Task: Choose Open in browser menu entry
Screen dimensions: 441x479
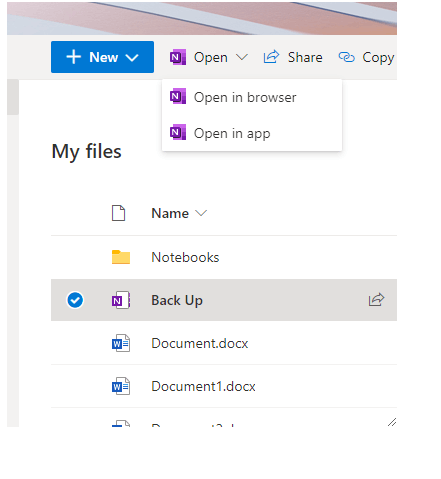Action: (x=252, y=97)
